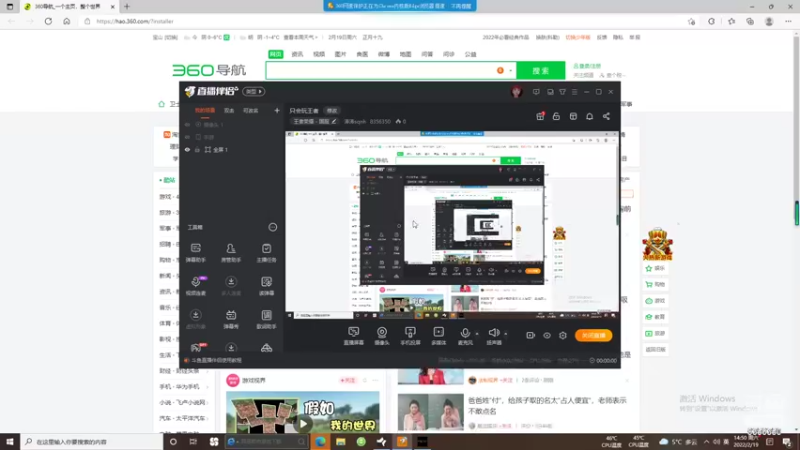Toggle visibility of 摄像头 1 source

pyautogui.click(x=187, y=124)
